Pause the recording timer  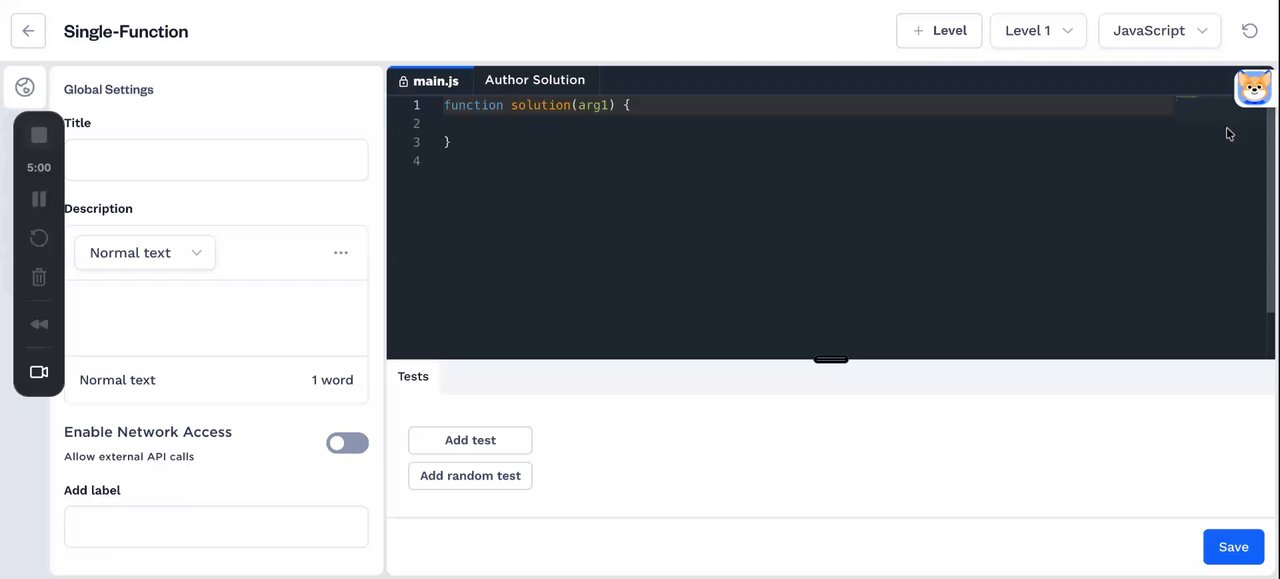[39, 199]
